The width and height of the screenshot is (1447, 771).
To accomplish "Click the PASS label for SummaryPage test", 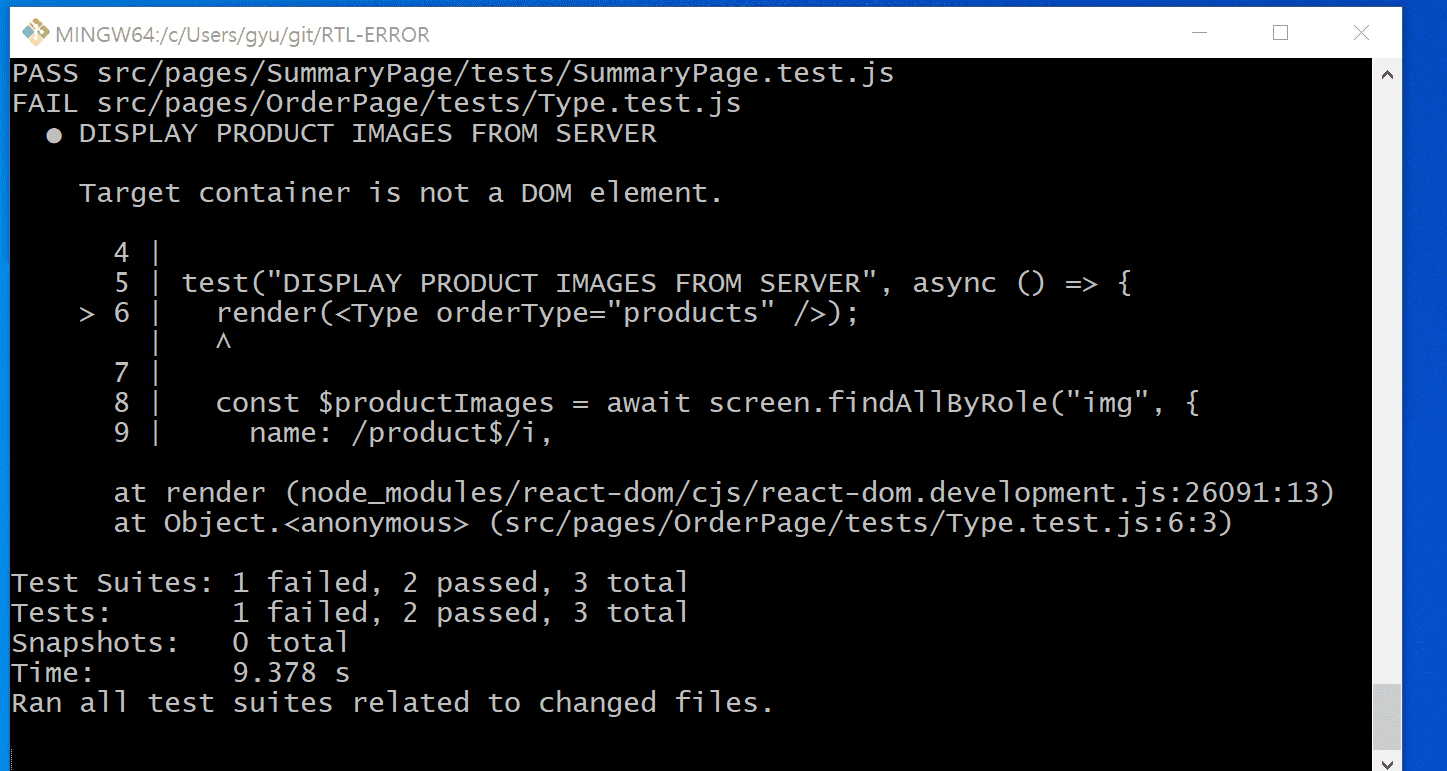I will pyautogui.click(x=46, y=74).
